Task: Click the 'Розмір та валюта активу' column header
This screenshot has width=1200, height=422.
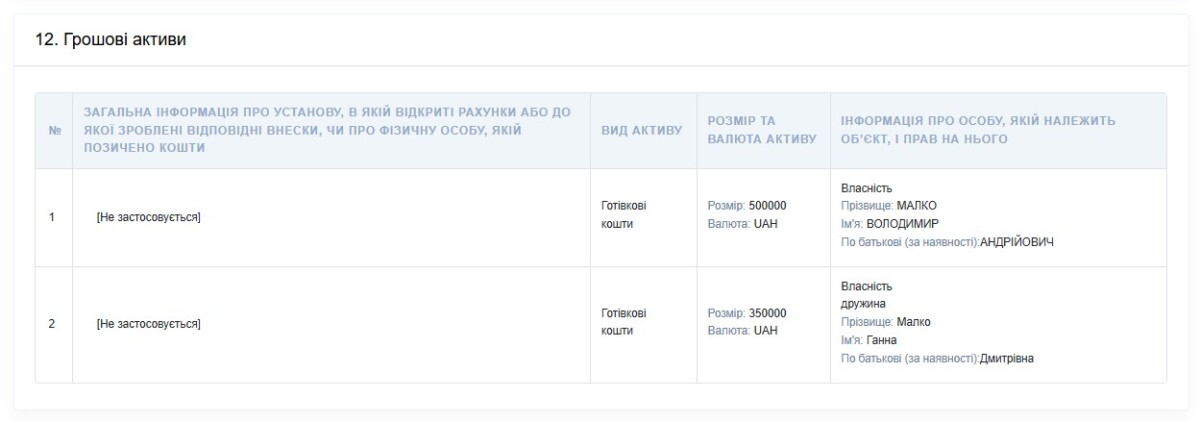Action: [762, 130]
